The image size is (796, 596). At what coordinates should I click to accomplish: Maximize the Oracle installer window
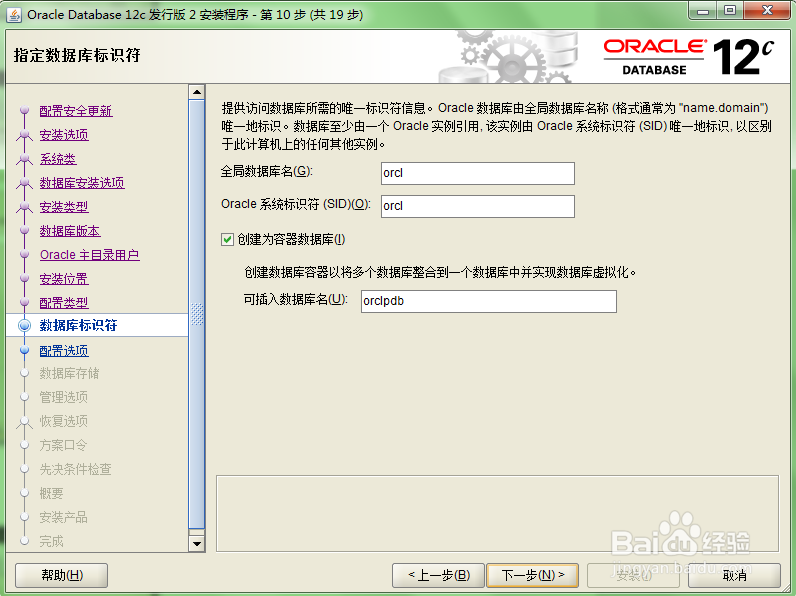click(730, 11)
